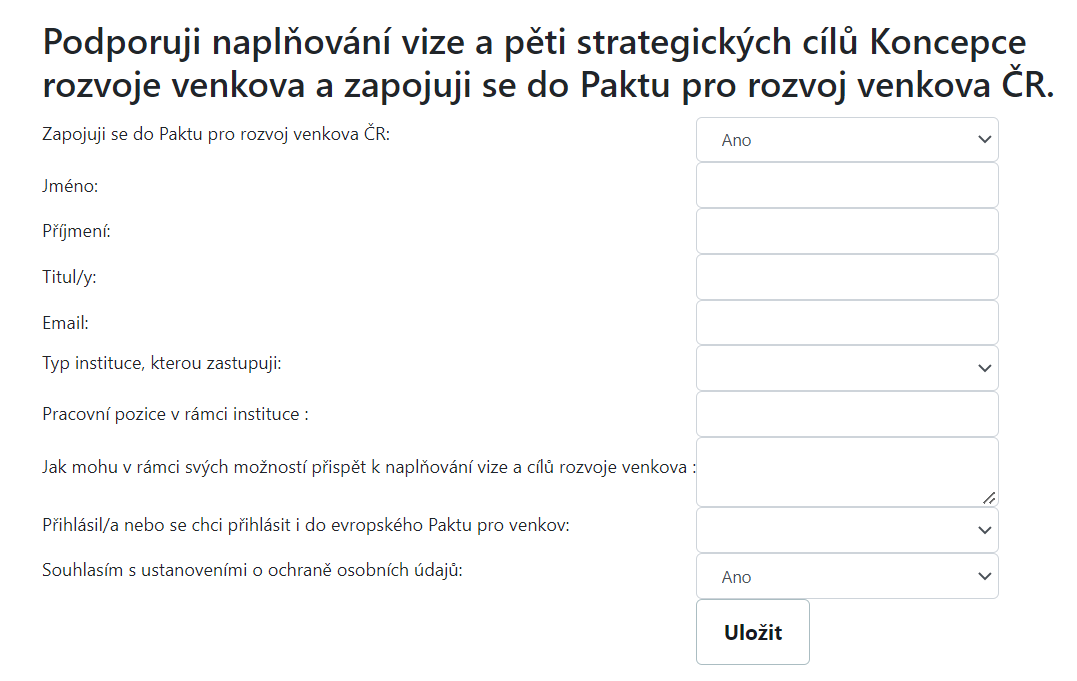The height and width of the screenshot is (681, 1077).
Task: Click the 'Jméno:' label text
Action: [70, 186]
